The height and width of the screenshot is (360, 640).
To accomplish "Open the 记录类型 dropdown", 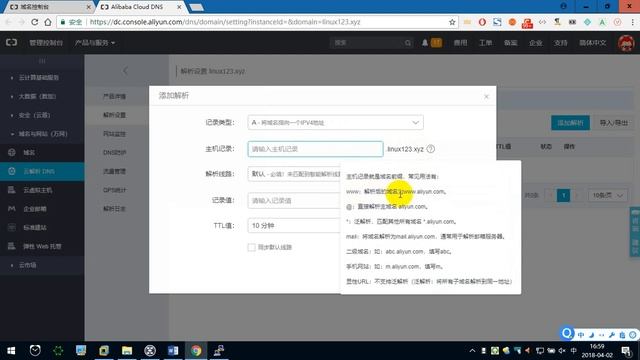I will [335, 122].
